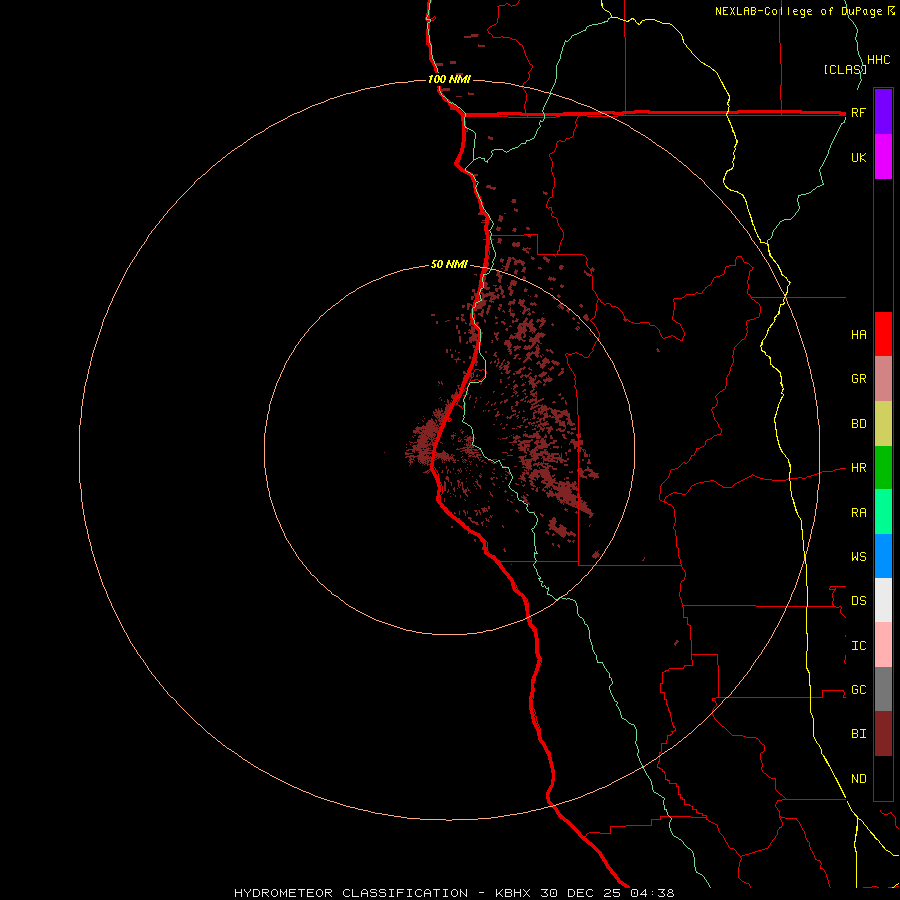Select the pink GR legend swatch
Screen dimensions: 900x900
click(883, 379)
